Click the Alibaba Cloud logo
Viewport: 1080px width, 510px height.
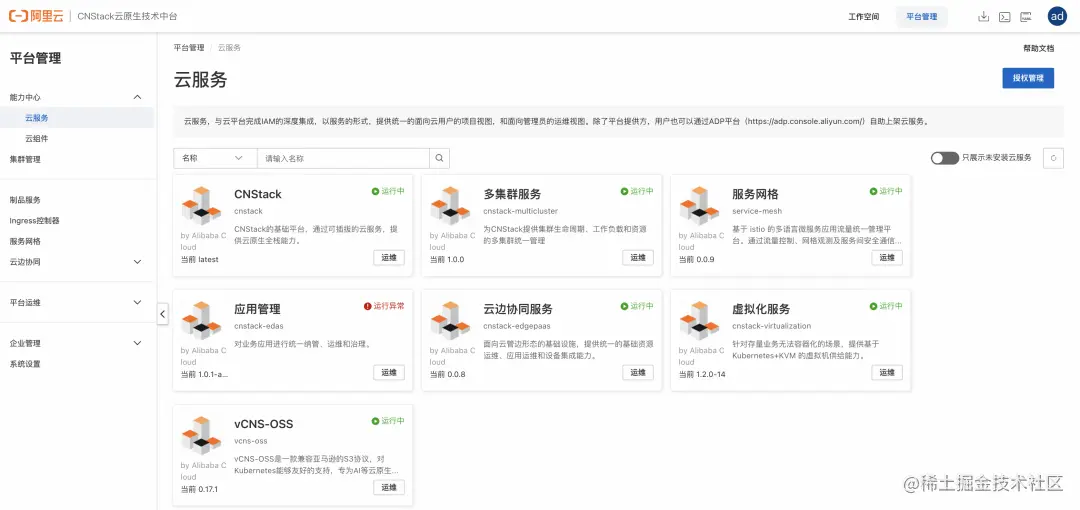tap(35, 16)
